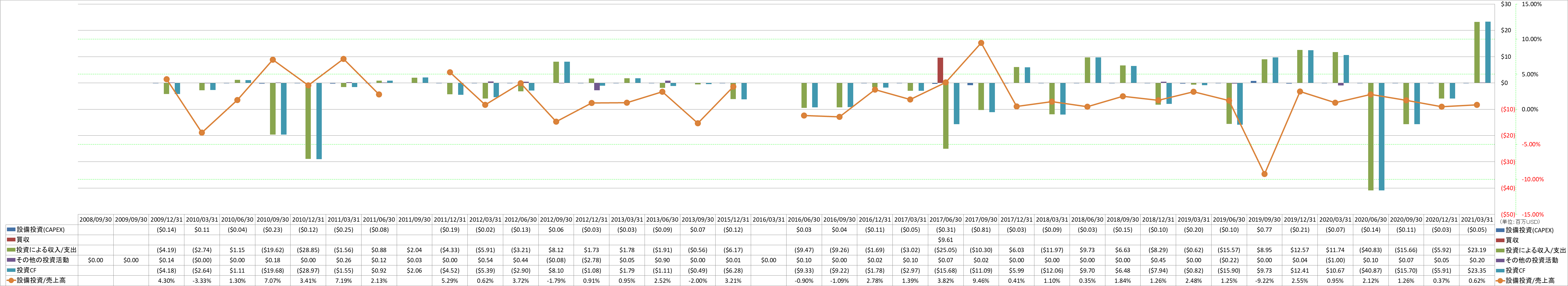Select the 2008/09/30 date column header
Image resolution: width=1568 pixels, height=286 pixels.
pos(96,220)
